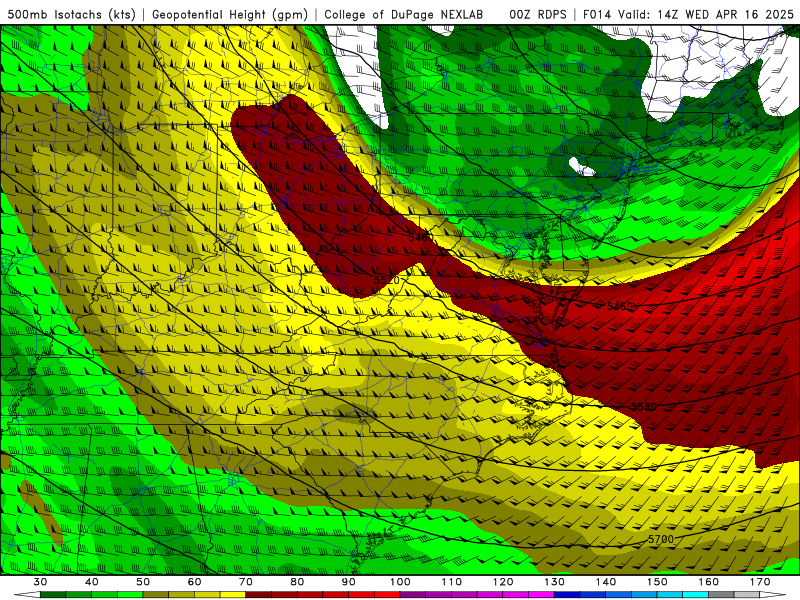This screenshot has width=800, height=600.
Task: Click the 5520 height contour label
Action: pyautogui.click(x=386, y=280)
